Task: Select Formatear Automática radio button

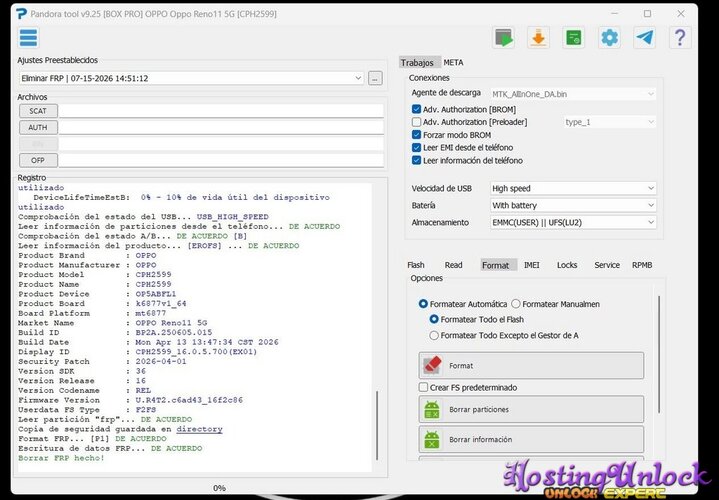Action: point(423,304)
